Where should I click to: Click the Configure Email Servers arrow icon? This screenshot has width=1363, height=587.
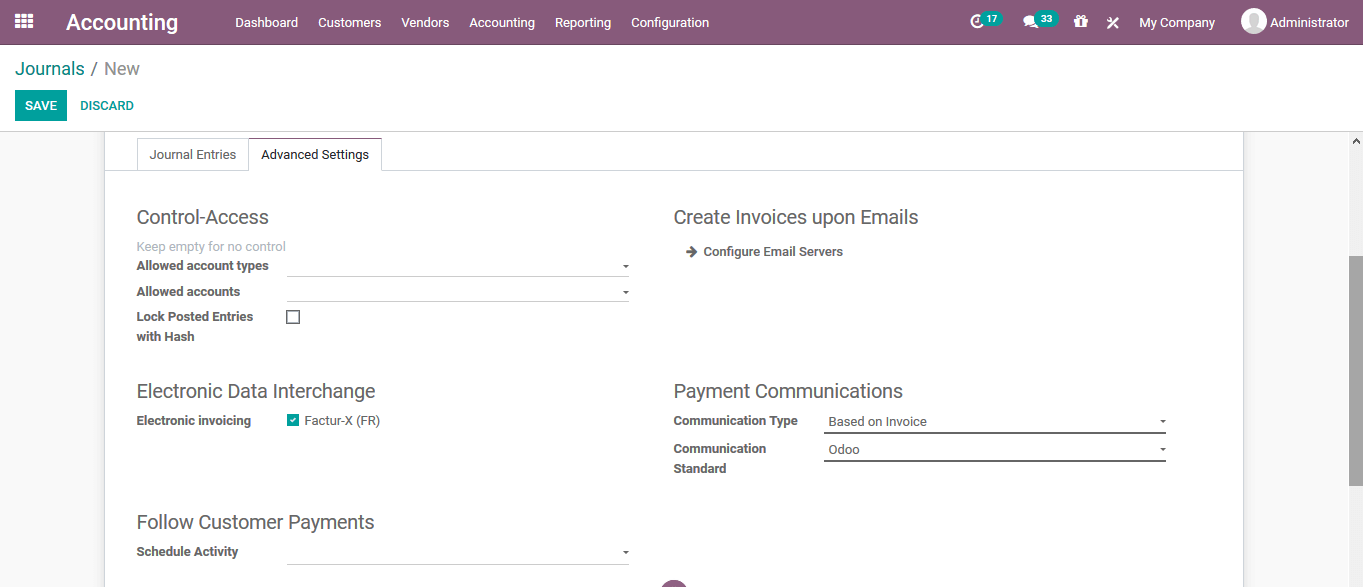[x=691, y=251]
